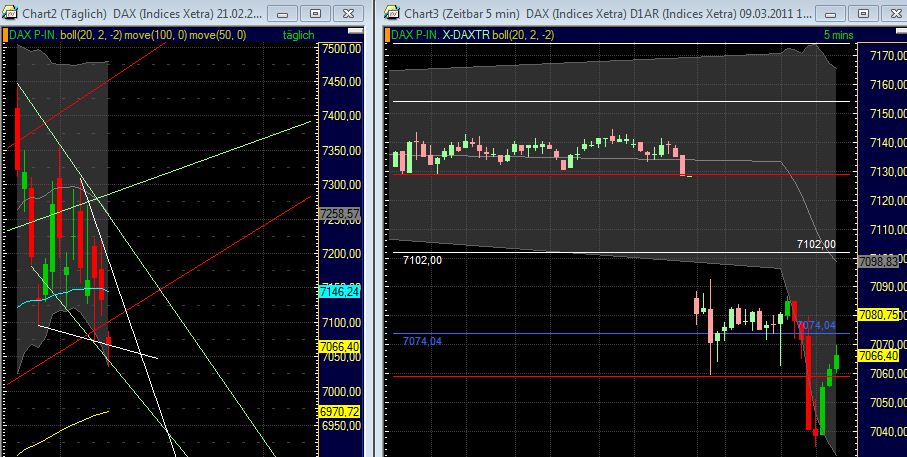The image size is (907, 457).
Task: Click the yellow 6970,72 price tag in Chart2
Action: (340, 411)
